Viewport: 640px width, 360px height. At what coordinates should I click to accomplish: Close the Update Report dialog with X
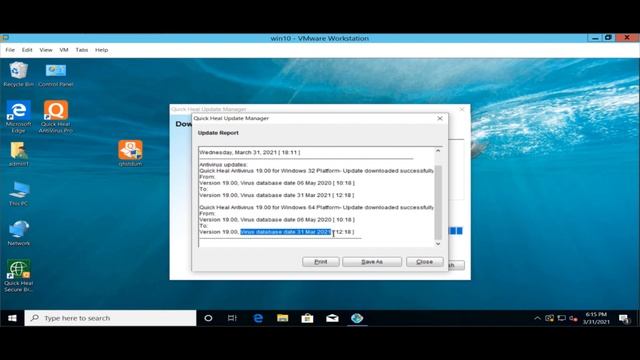pyautogui.click(x=440, y=118)
